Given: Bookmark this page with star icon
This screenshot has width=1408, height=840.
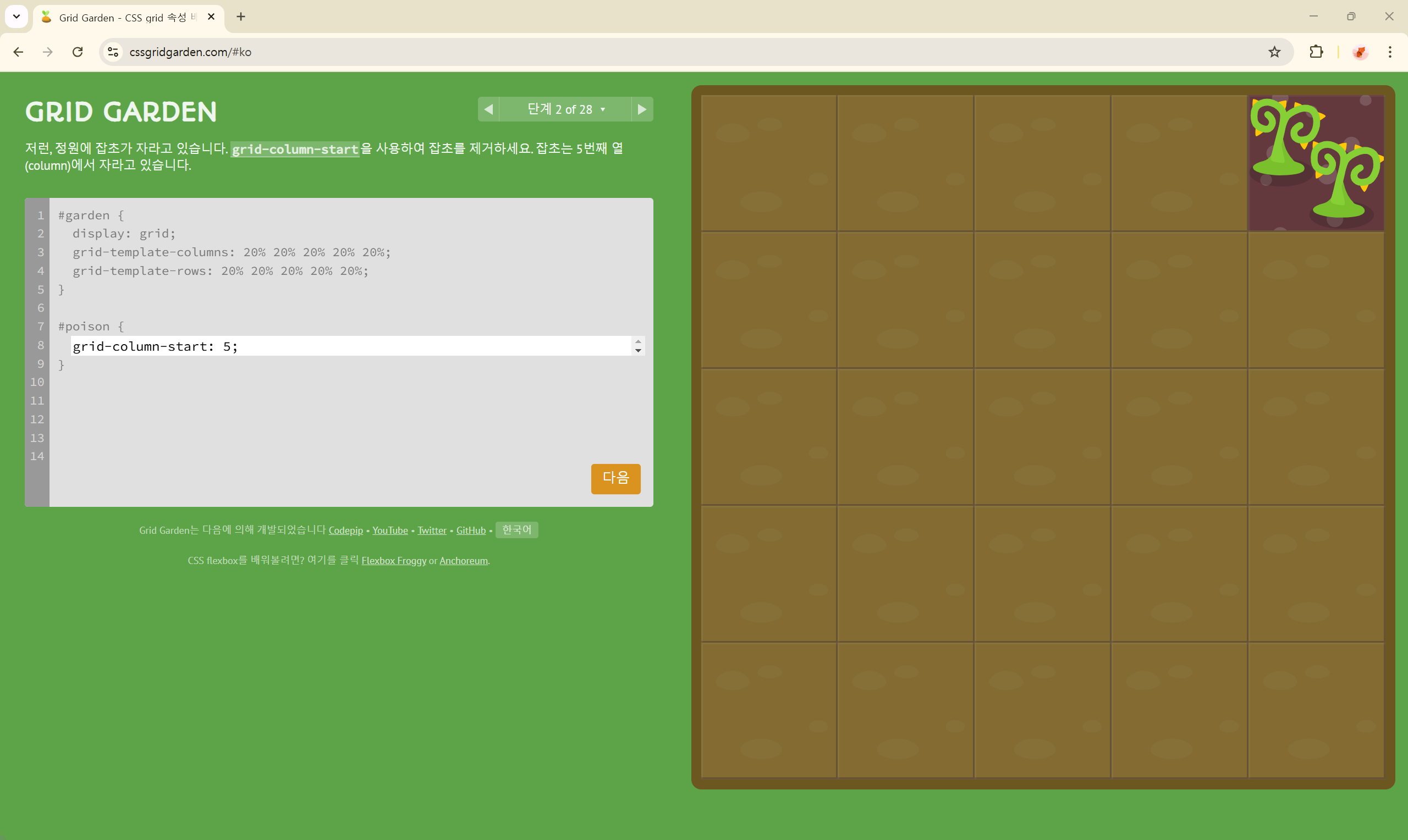Looking at the screenshot, I should 1274,52.
